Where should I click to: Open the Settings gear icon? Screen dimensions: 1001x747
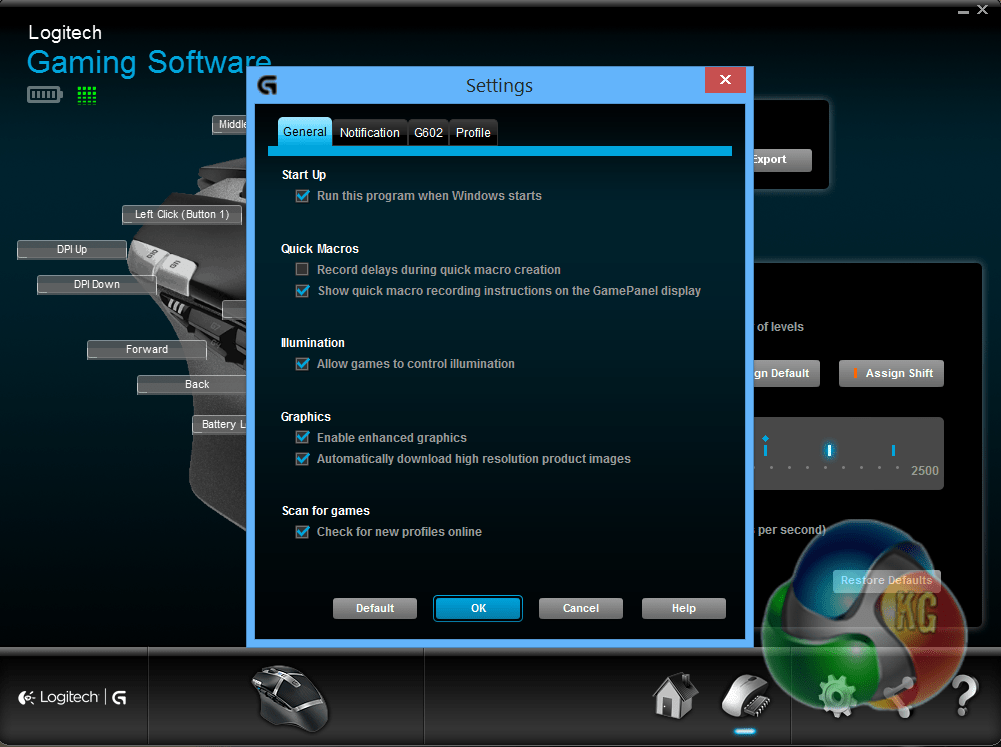coord(838,695)
